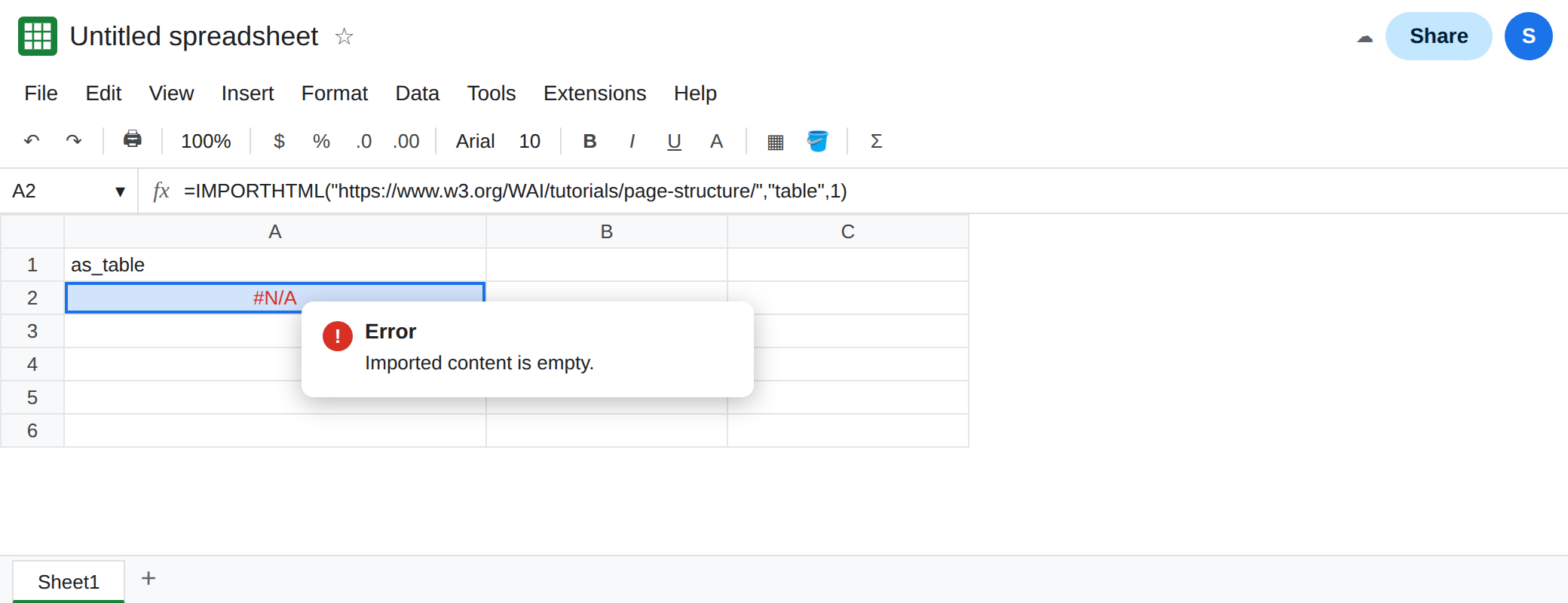Open the functions sigma icon
This screenshot has height=603, width=1568.
[x=876, y=141]
